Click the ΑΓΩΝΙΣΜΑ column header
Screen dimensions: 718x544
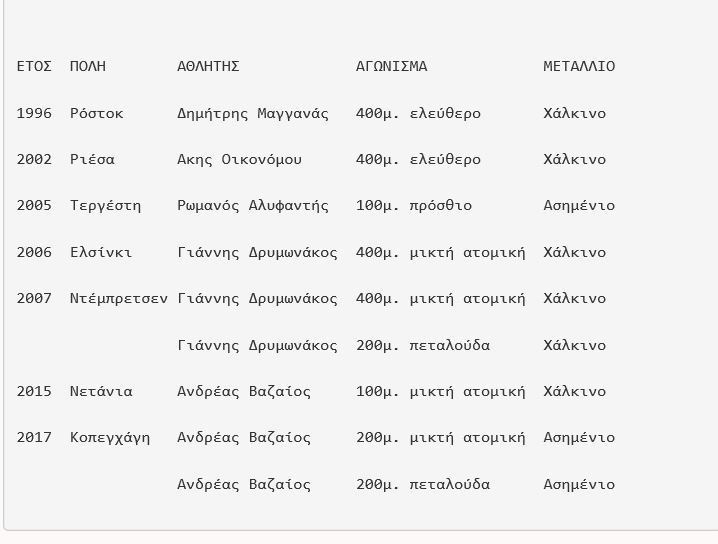pos(391,67)
